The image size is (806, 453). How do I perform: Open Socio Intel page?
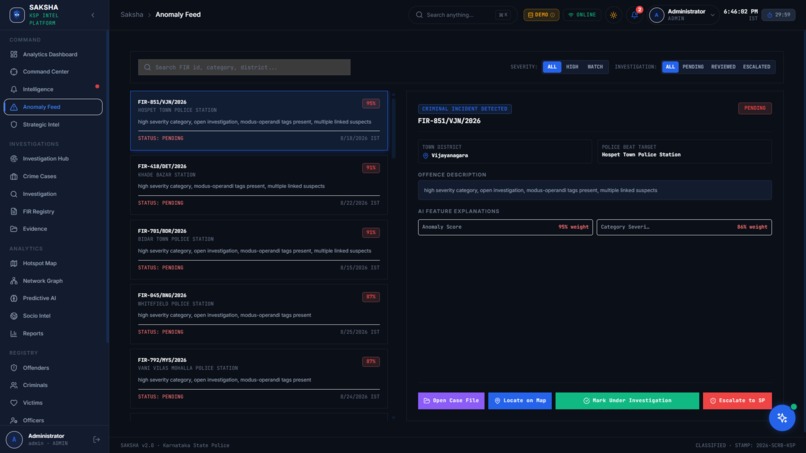click(x=36, y=316)
